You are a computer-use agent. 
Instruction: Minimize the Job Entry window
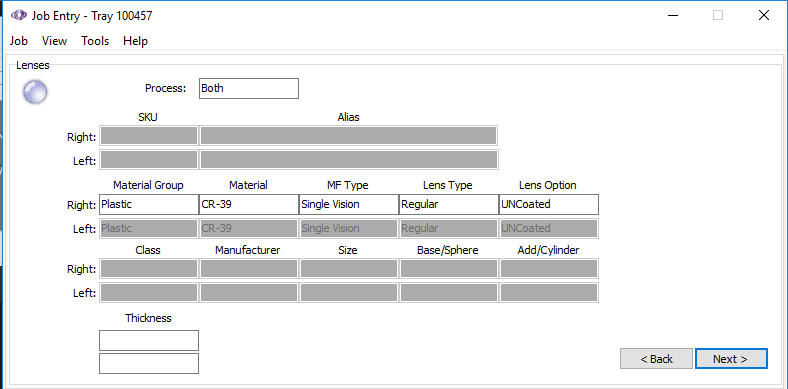[x=672, y=16]
